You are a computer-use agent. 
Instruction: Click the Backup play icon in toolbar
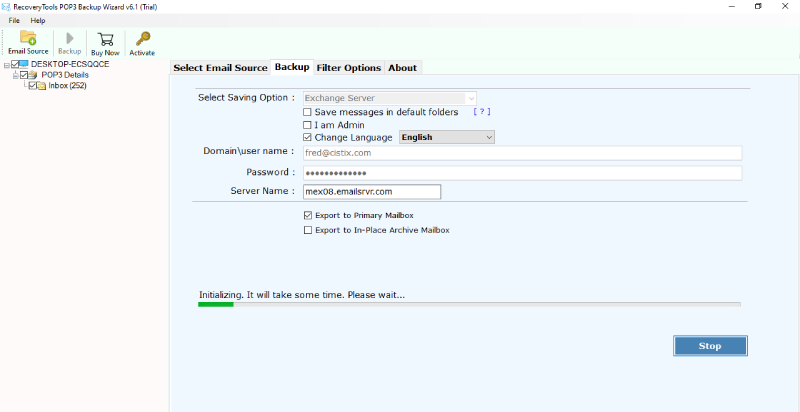[69, 38]
